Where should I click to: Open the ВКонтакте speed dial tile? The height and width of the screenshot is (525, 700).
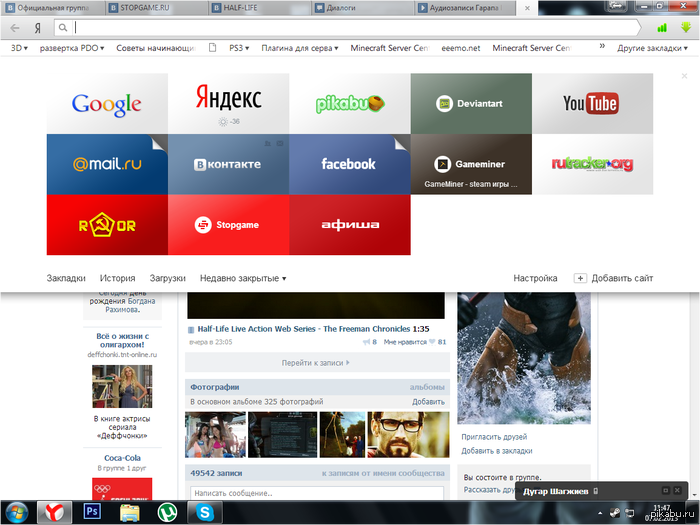click(x=229, y=164)
